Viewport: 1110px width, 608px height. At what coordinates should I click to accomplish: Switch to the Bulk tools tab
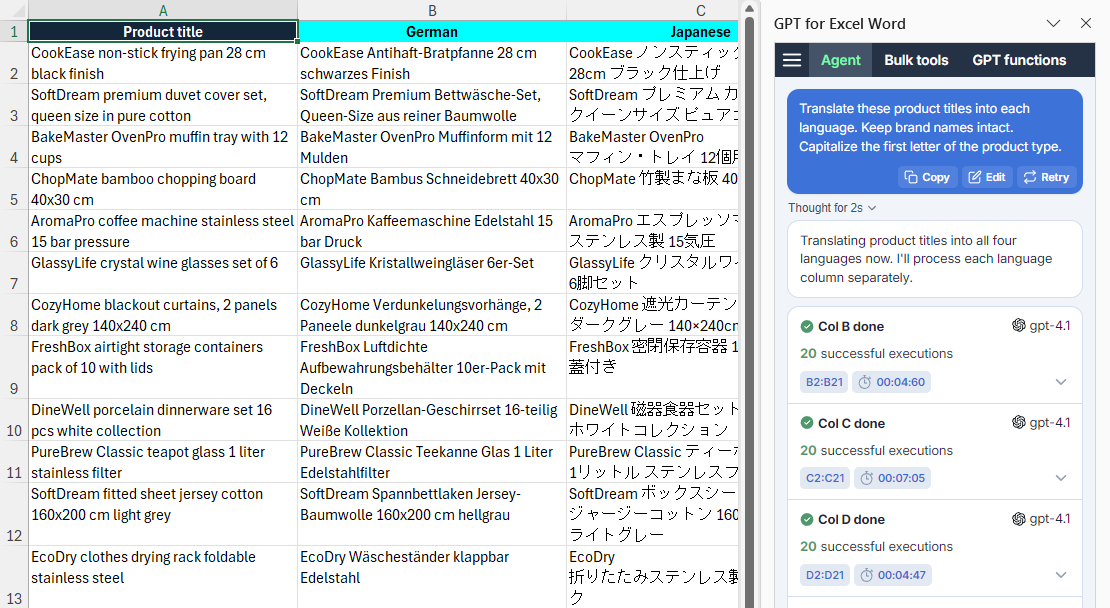click(915, 60)
